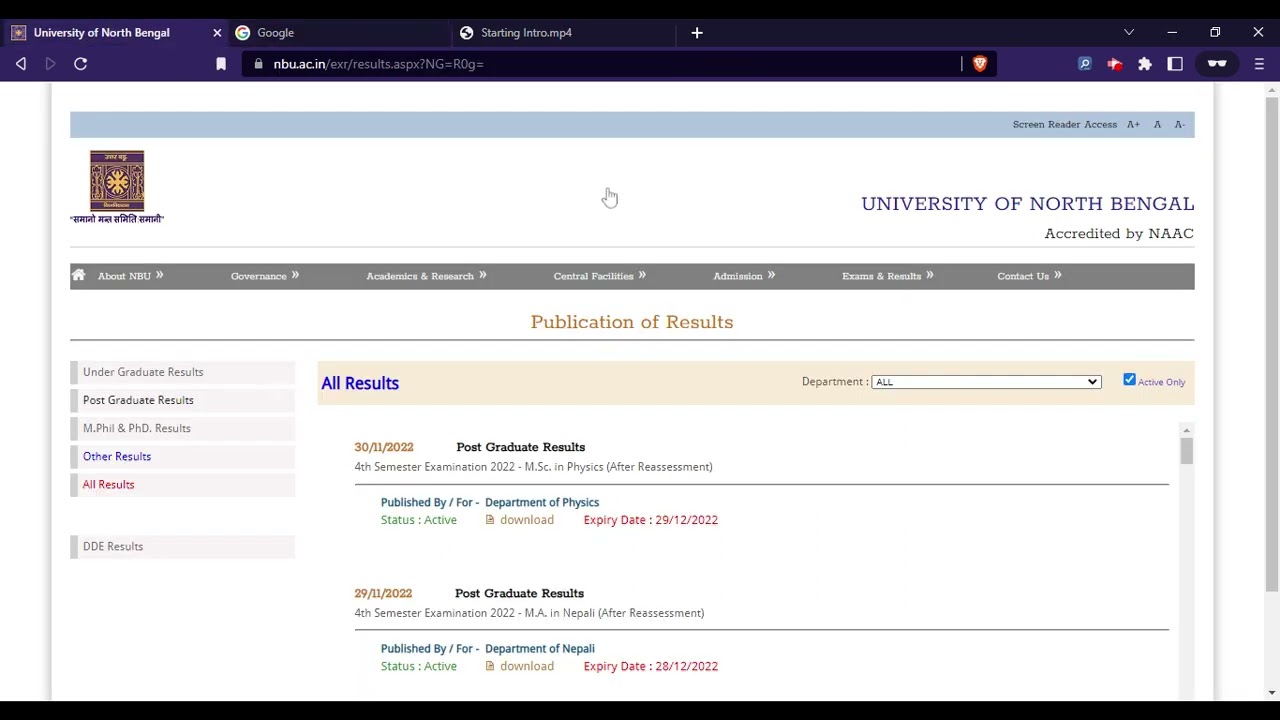Toggle the Active Only checkbox
1280x720 pixels.
click(1129, 380)
